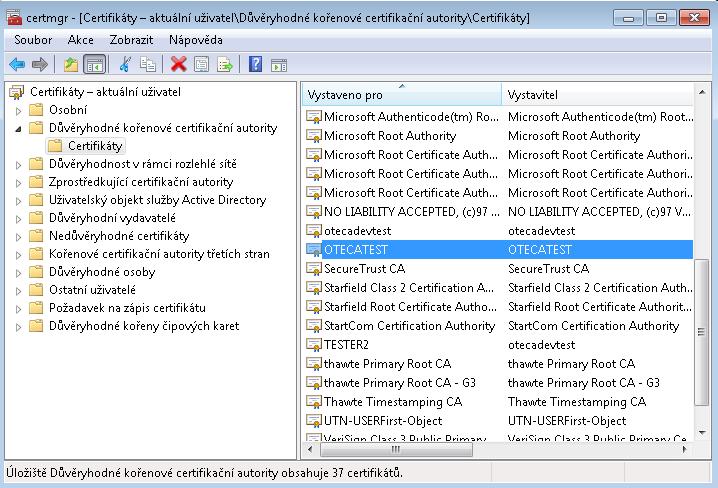
Task: Click the Back arrow toolbar icon
Action: coord(17,65)
